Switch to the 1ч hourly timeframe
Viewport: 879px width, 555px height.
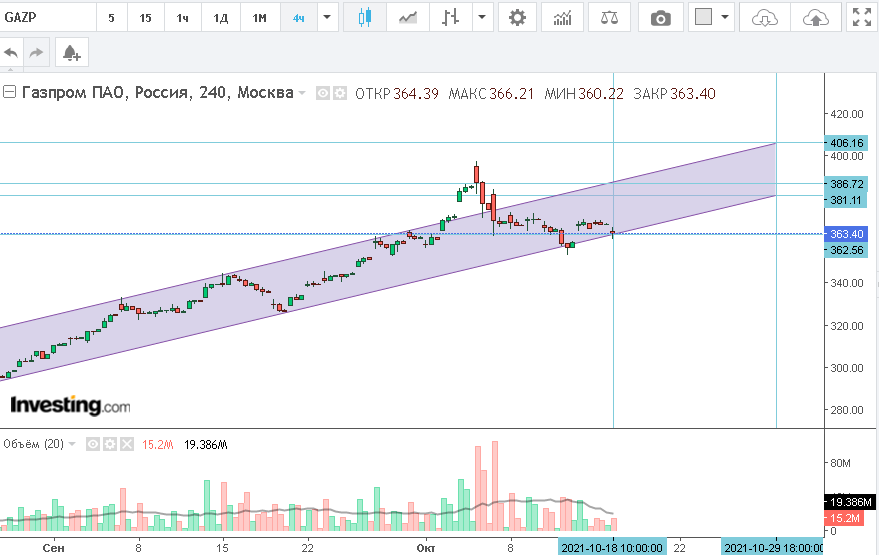tap(182, 17)
